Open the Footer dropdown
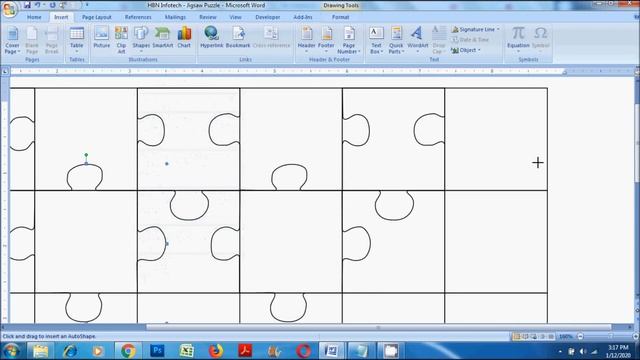 (326, 40)
